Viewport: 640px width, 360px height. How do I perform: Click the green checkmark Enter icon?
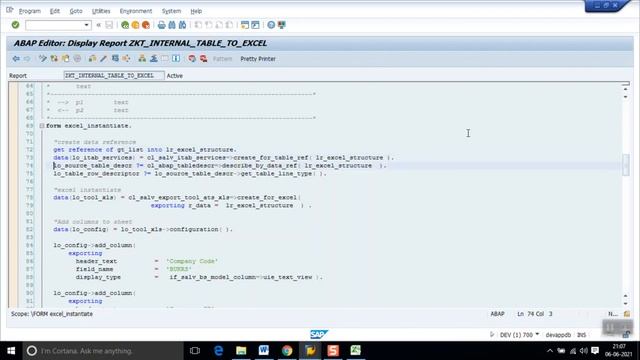pos(16,25)
